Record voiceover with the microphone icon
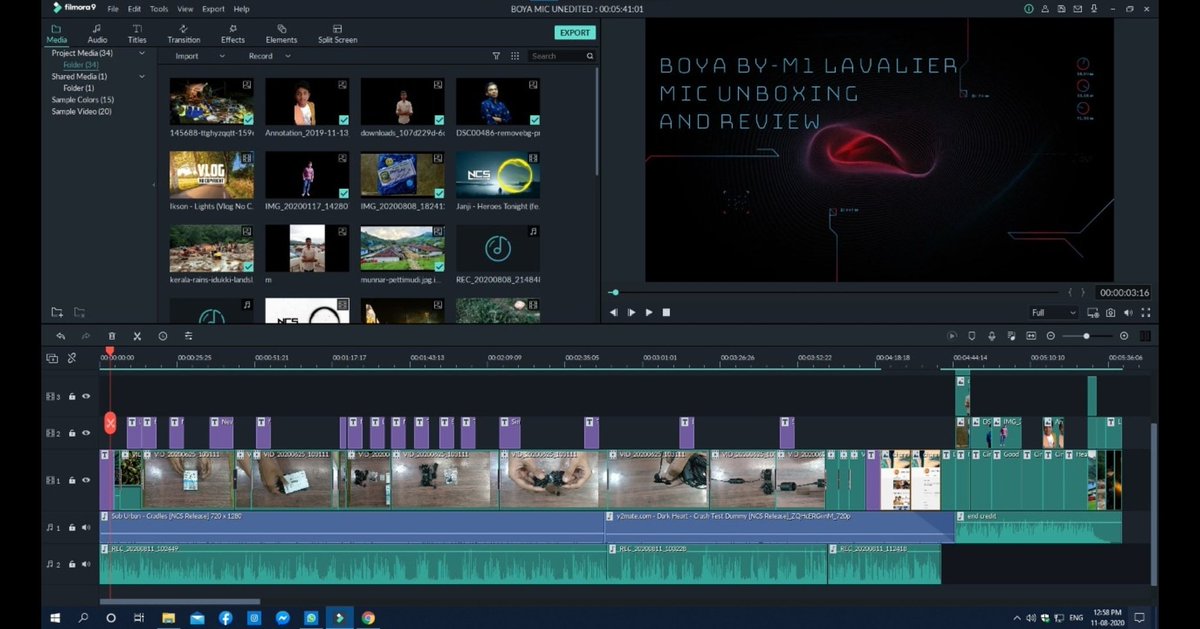This screenshot has height=629, width=1200. [x=991, y=336]
